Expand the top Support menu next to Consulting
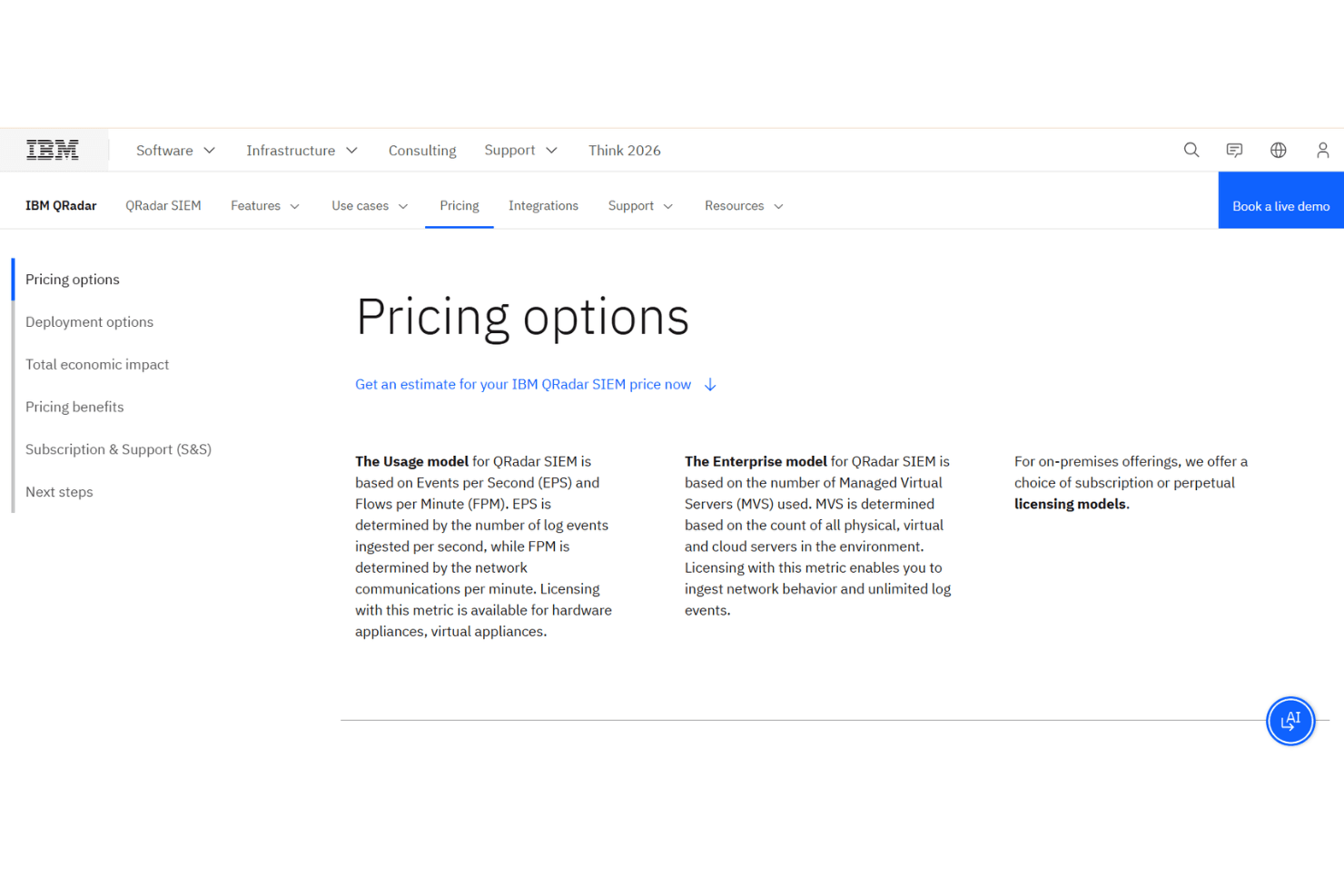1344x896 pixels. 520,150
